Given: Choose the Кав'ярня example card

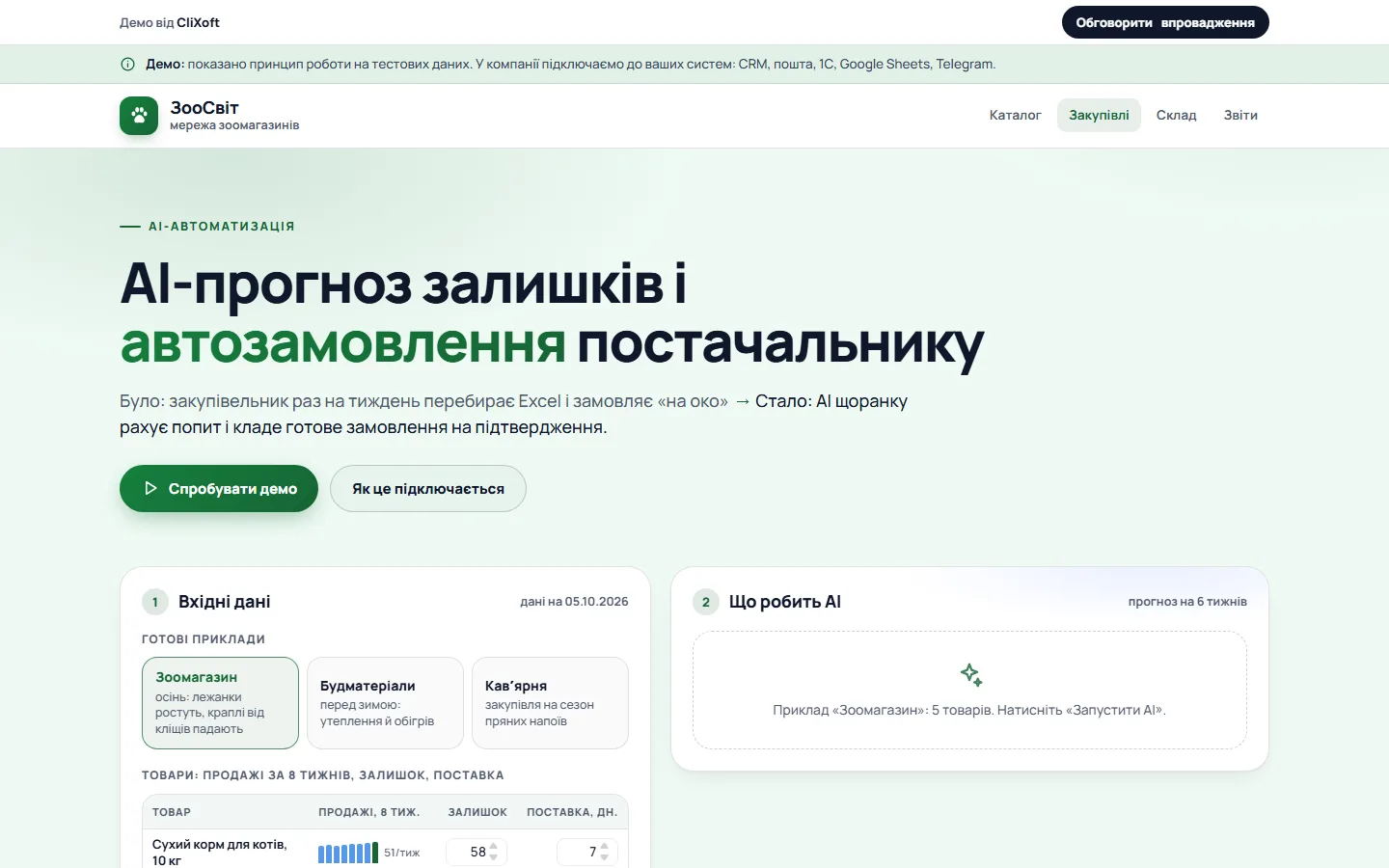Looking at the screenshot, I should pyautogui.click(x=550, y=703).
